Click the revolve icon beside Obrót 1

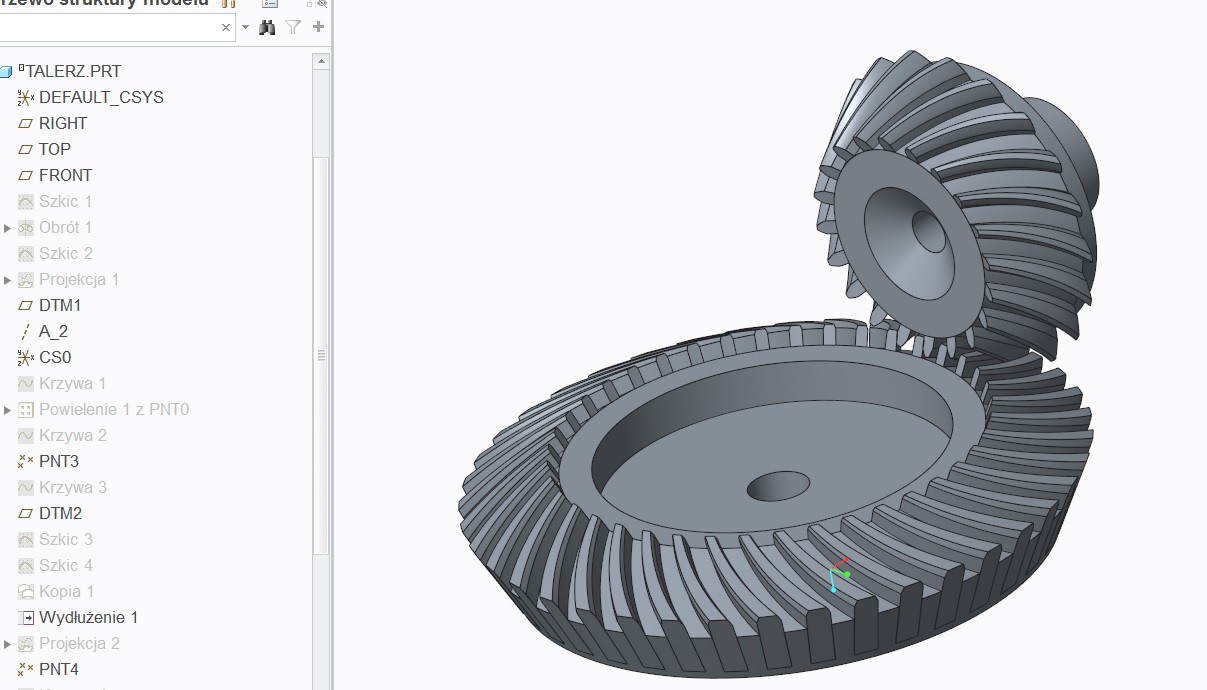[x=26, y=228]
